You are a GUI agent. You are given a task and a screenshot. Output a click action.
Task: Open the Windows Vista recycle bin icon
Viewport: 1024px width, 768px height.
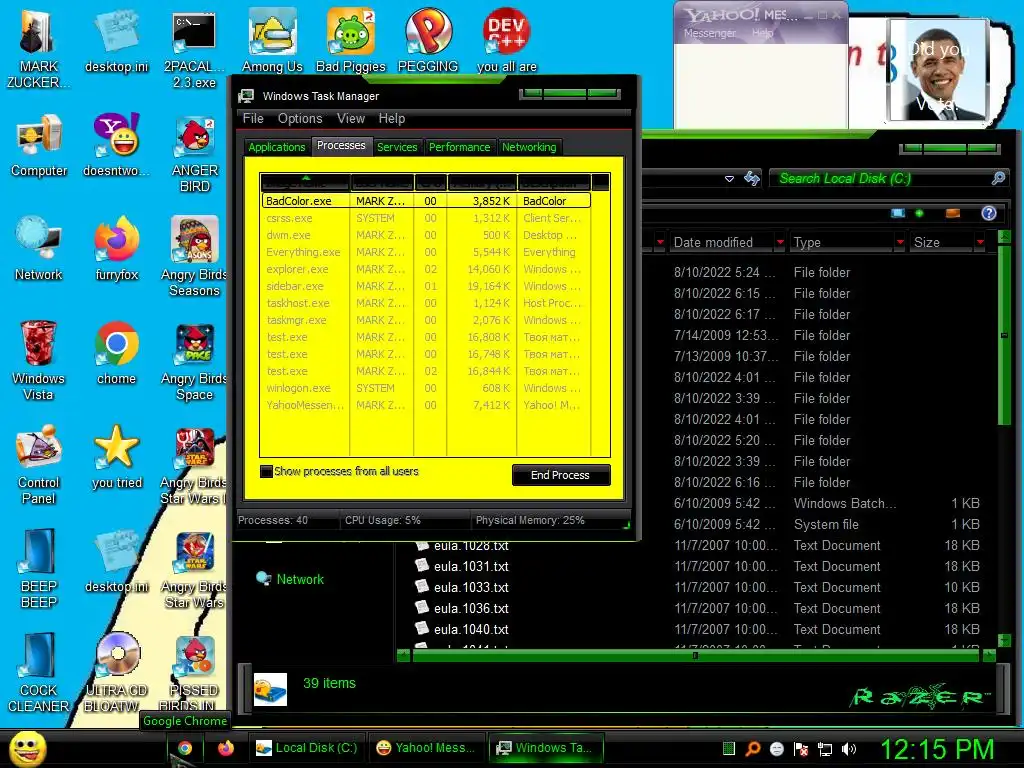coord(38,360)
